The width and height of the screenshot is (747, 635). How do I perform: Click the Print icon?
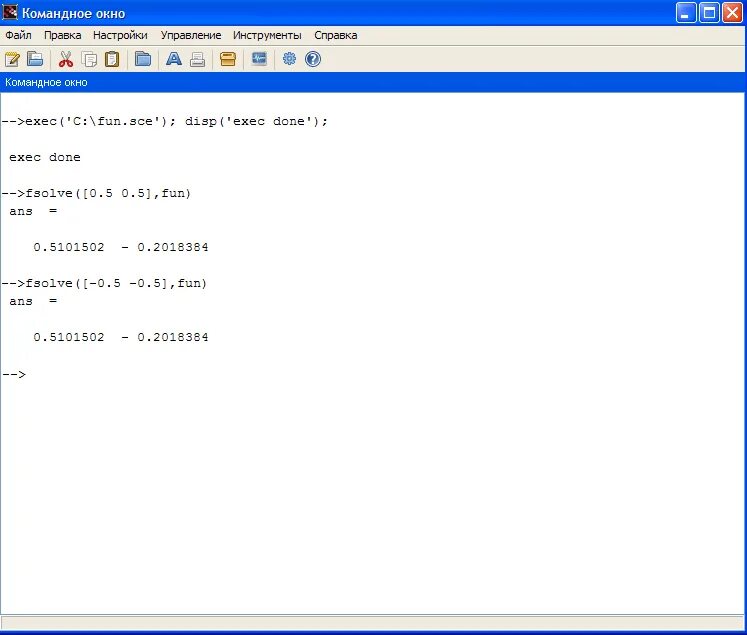pyautogui.click(x=197, y=60)
